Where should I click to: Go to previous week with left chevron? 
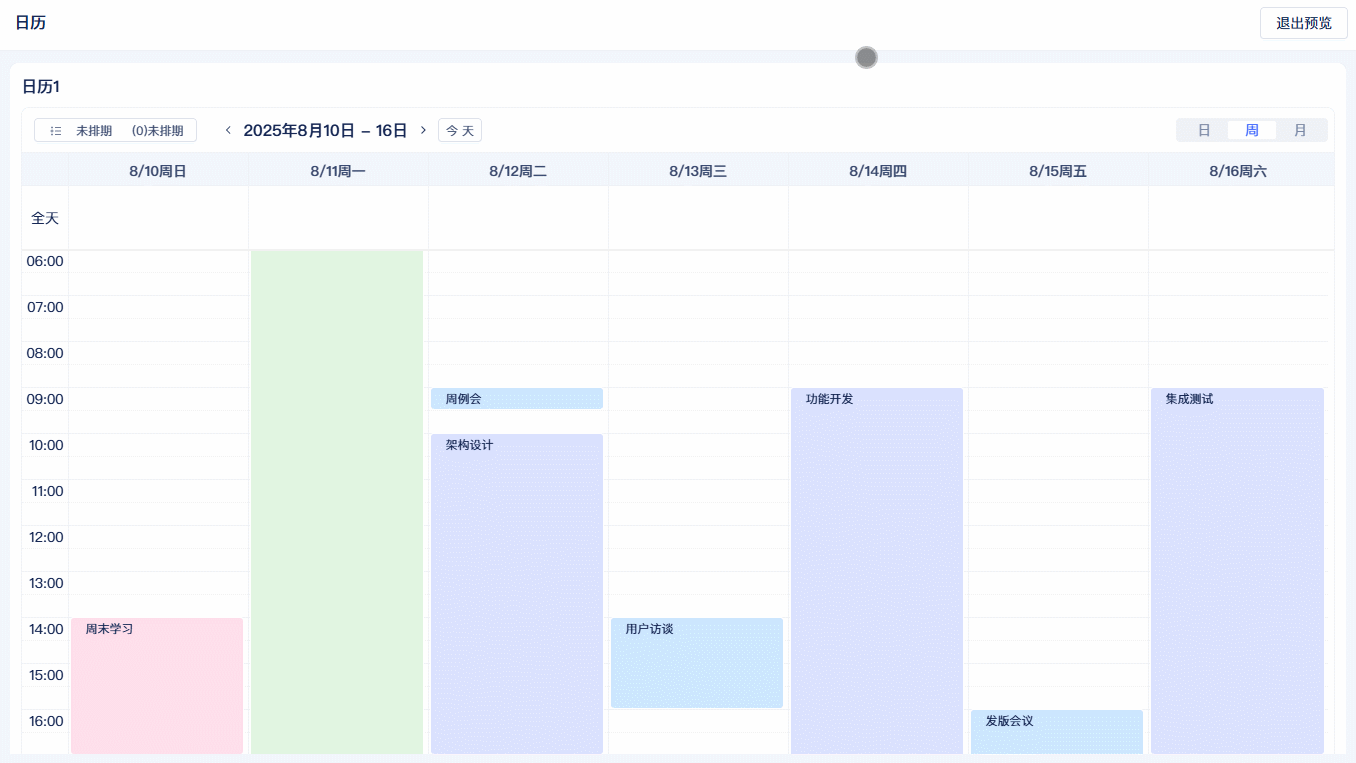(228, 130)
